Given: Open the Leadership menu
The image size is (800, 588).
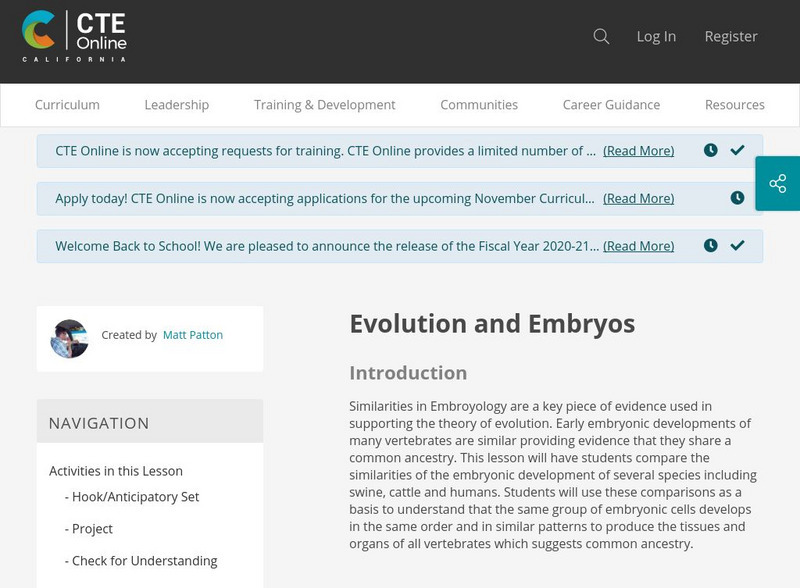Looking at the screenshot, I should pyautogui.click(x=176, y=105).
